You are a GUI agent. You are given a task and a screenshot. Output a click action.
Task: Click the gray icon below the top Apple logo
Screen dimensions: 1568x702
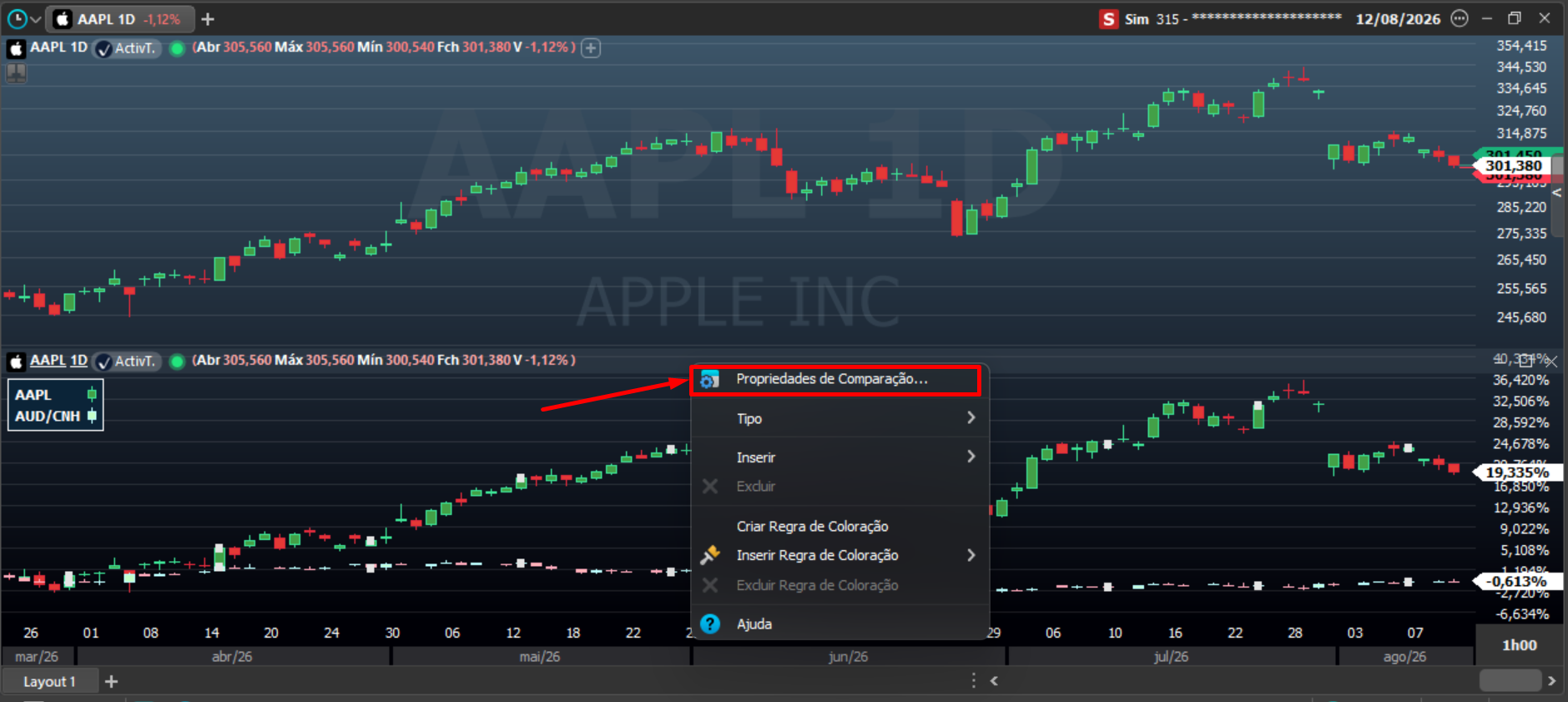pos(16,73)
